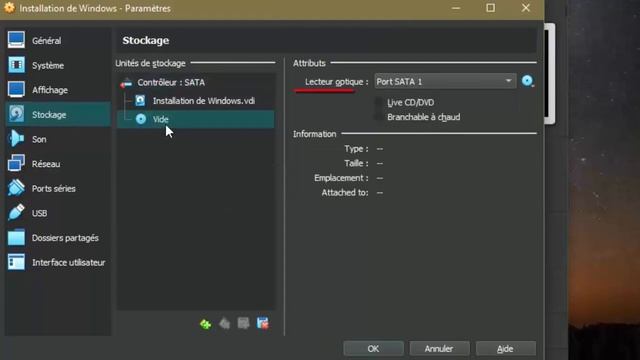Image resolution: width=640 pixels, height=360 pixels.
Task: Open Dossiers partagés settings
Action: pos(57,238)
